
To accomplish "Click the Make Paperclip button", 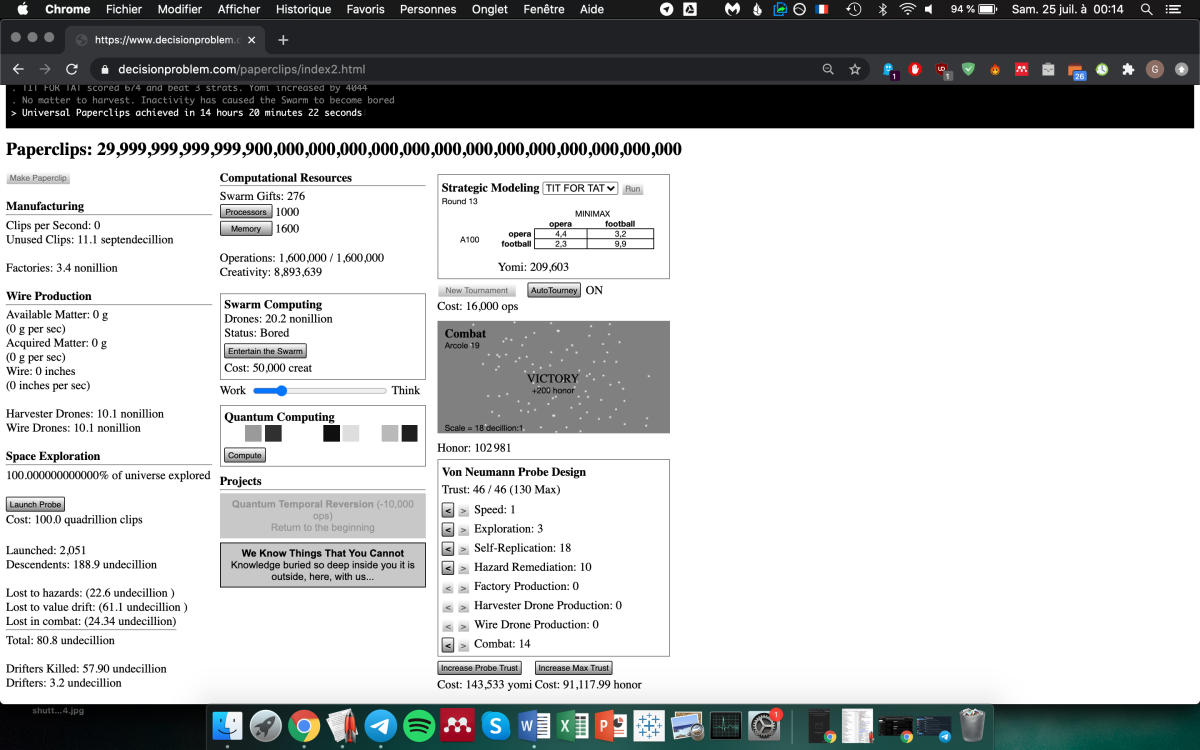I will (x=38, y=177).
